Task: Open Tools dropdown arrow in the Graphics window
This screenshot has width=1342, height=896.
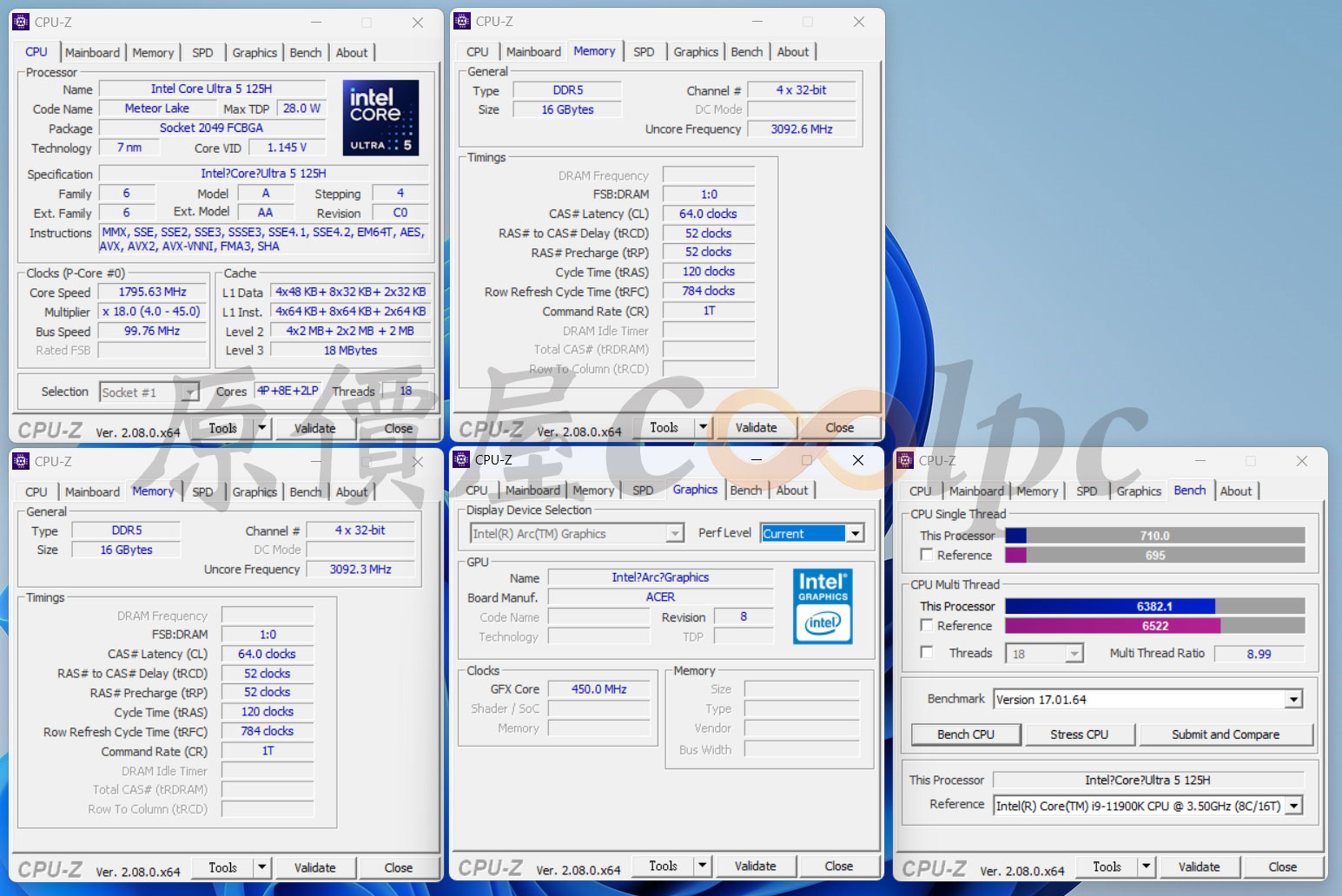Action: 702,866
